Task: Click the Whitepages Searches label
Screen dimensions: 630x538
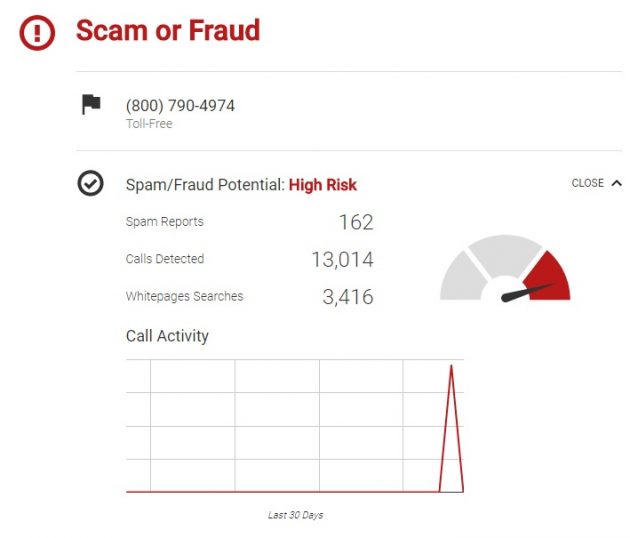Action: pyautogui.click(x=184, y=296)
